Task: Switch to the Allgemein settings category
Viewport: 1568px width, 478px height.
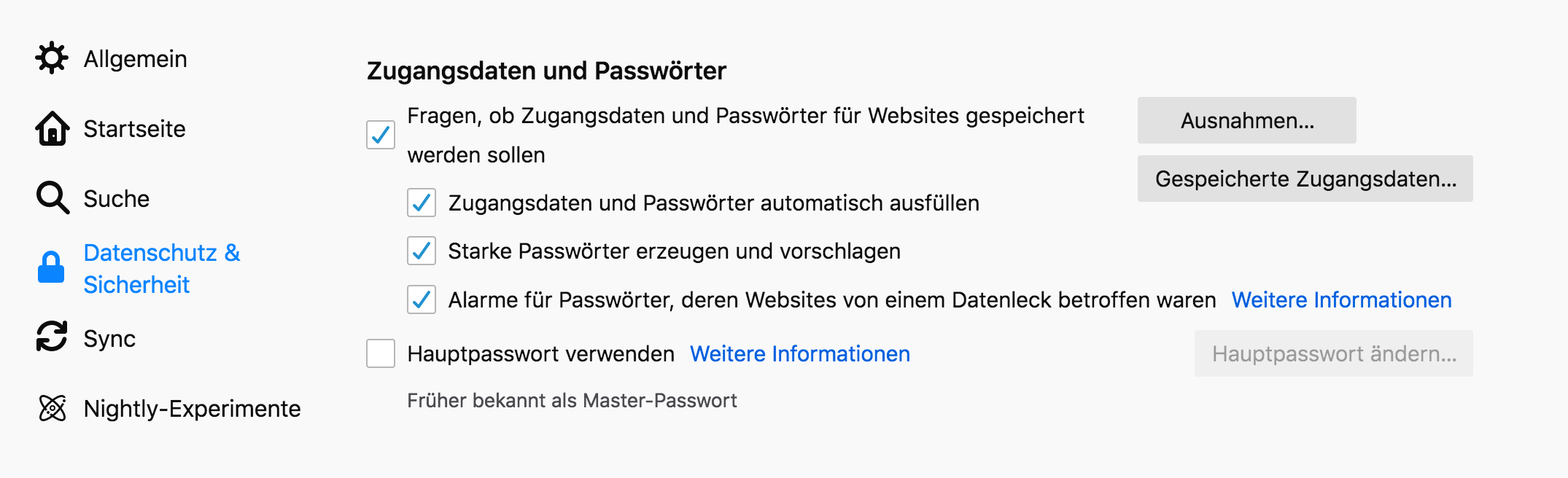Action: [135, 58]
